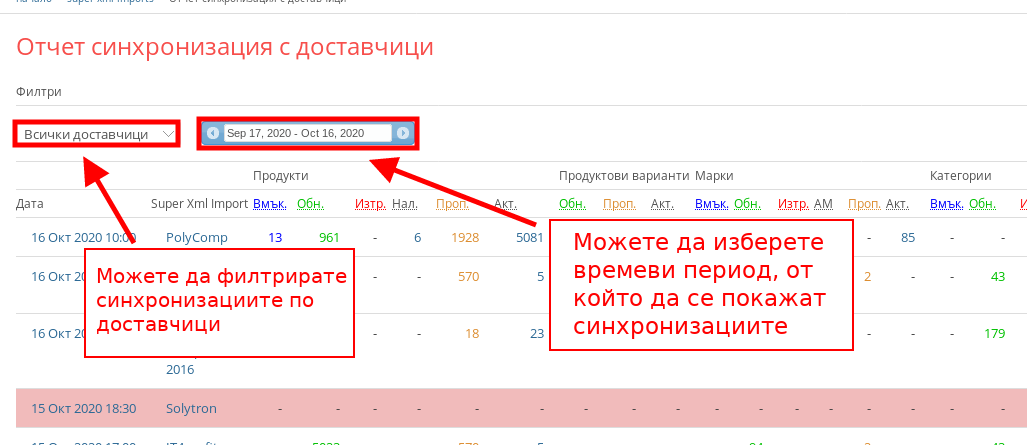Click the next date range arrow
The height and width of the screenshot is (445, 1027).
(x=402, y=133)
